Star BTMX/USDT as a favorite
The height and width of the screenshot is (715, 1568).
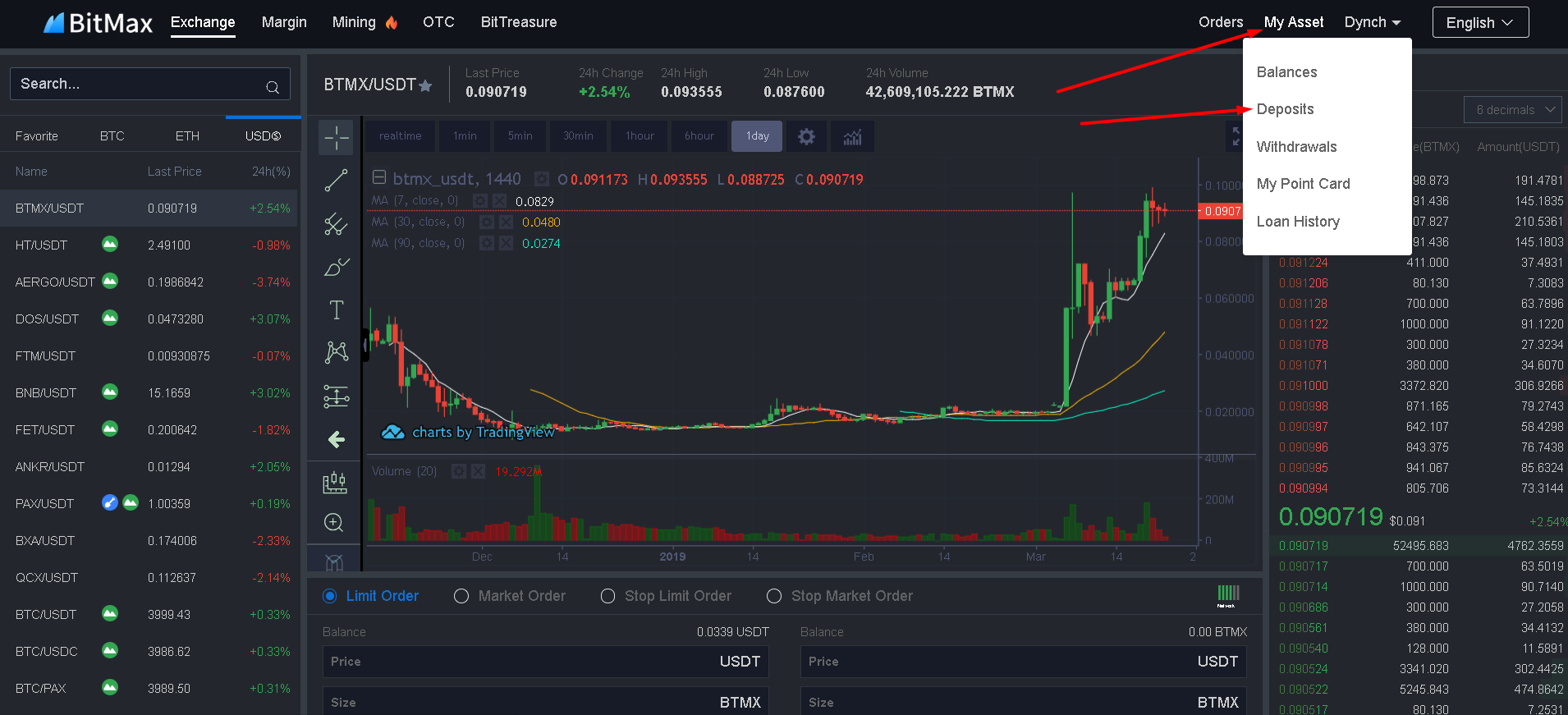pyautogui.click(x=425, y=85)
